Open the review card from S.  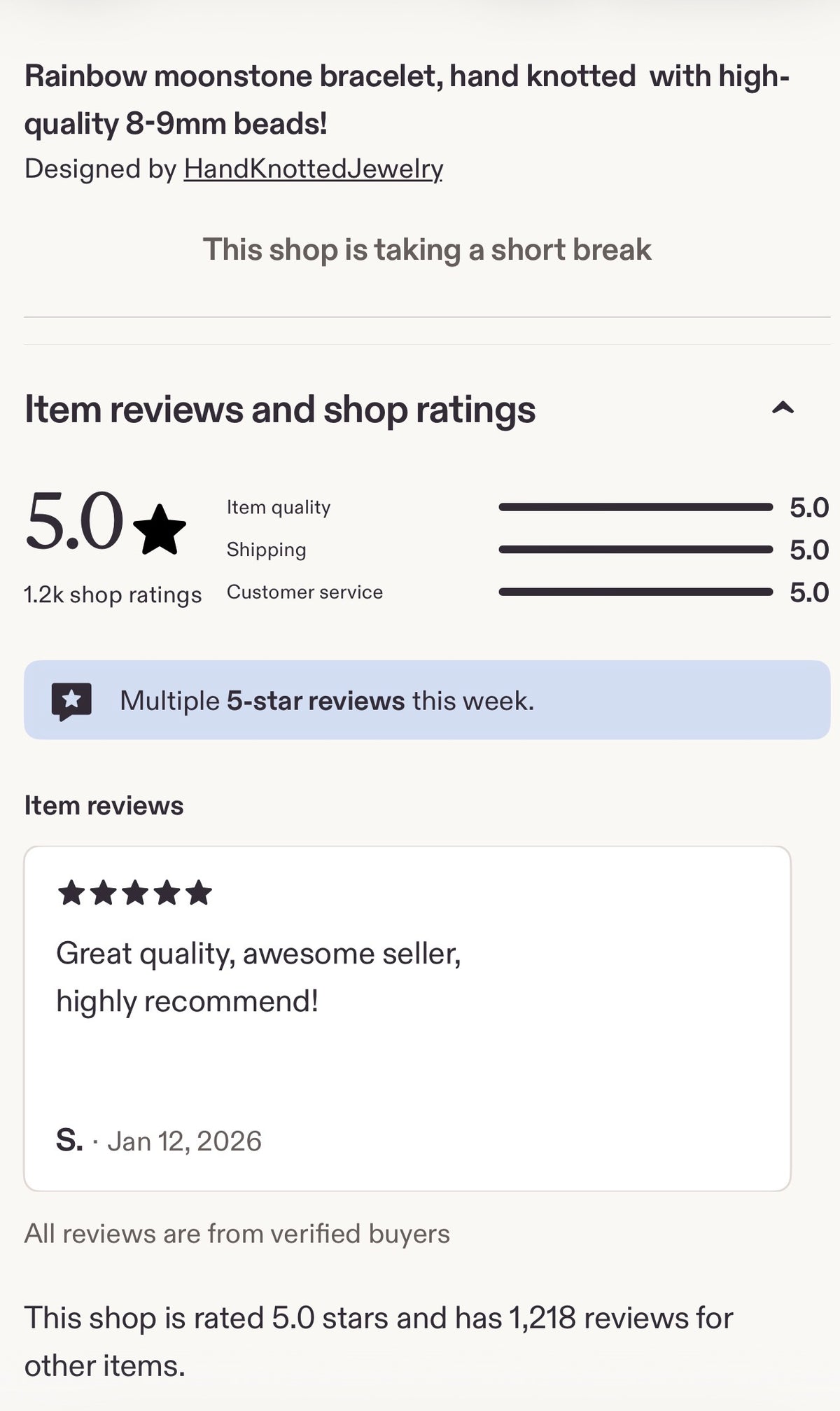[407, 1018]
